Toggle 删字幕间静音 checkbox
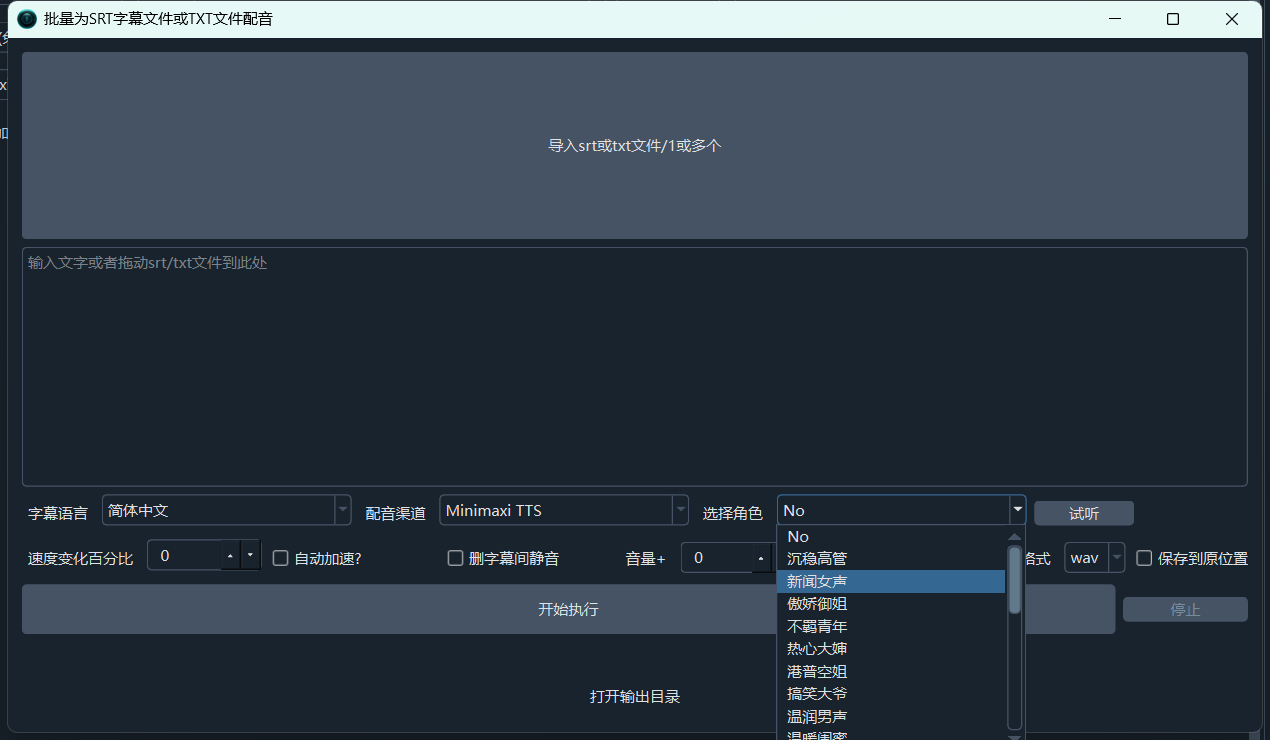 (x=455, y=558)
